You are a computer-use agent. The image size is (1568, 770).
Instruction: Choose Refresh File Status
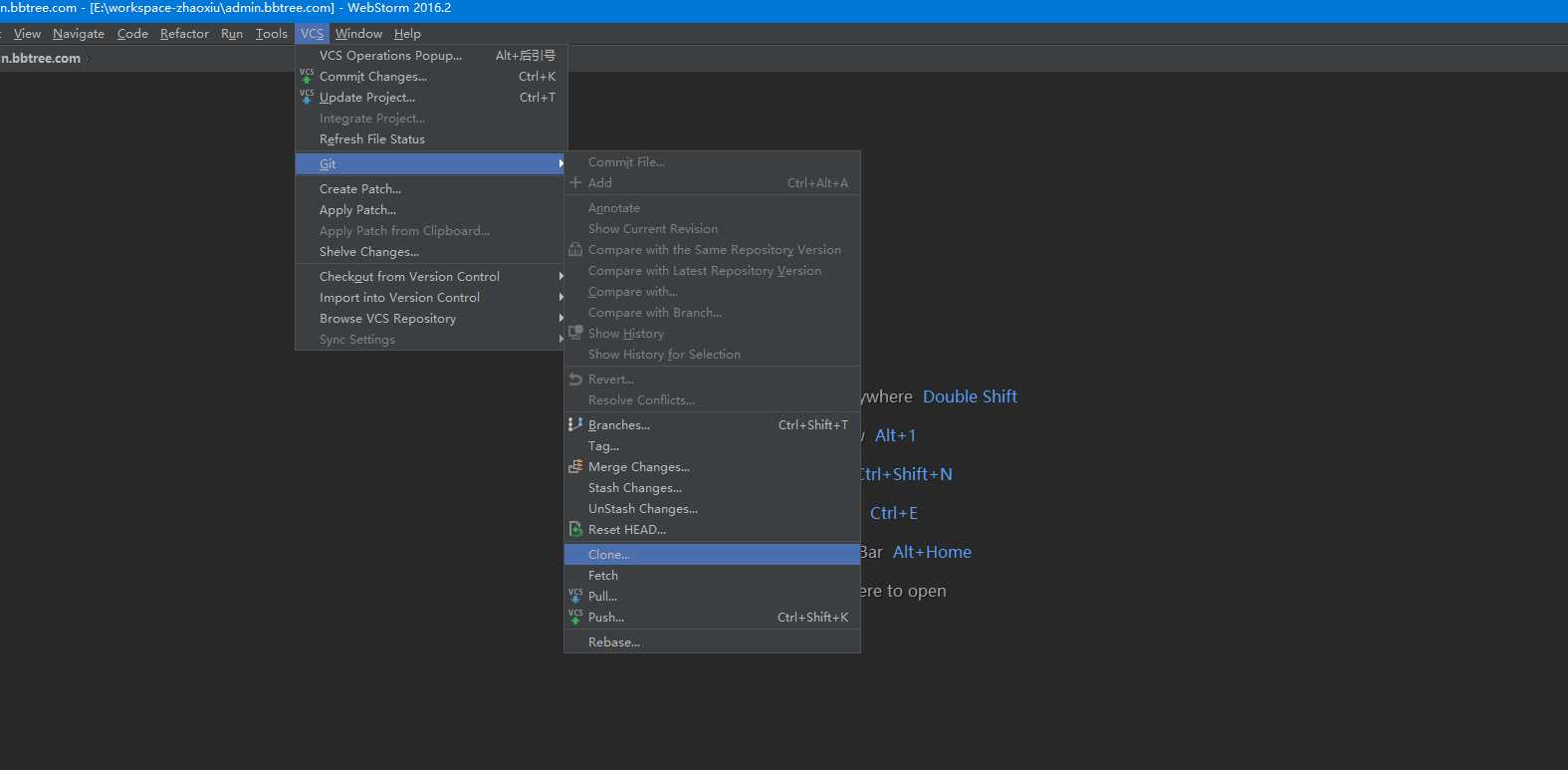431,138
